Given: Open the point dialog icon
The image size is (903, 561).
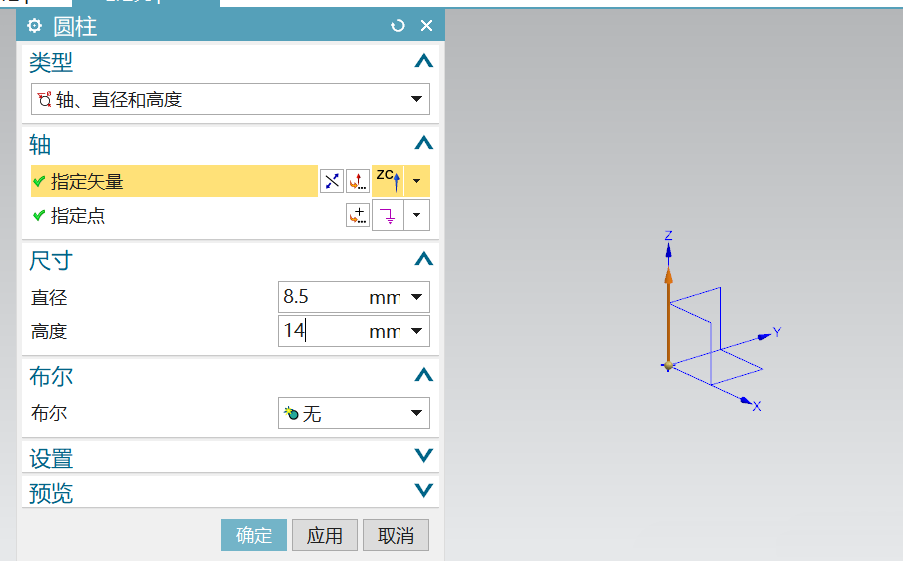Looking at the screenshot, I should [358, 215].
